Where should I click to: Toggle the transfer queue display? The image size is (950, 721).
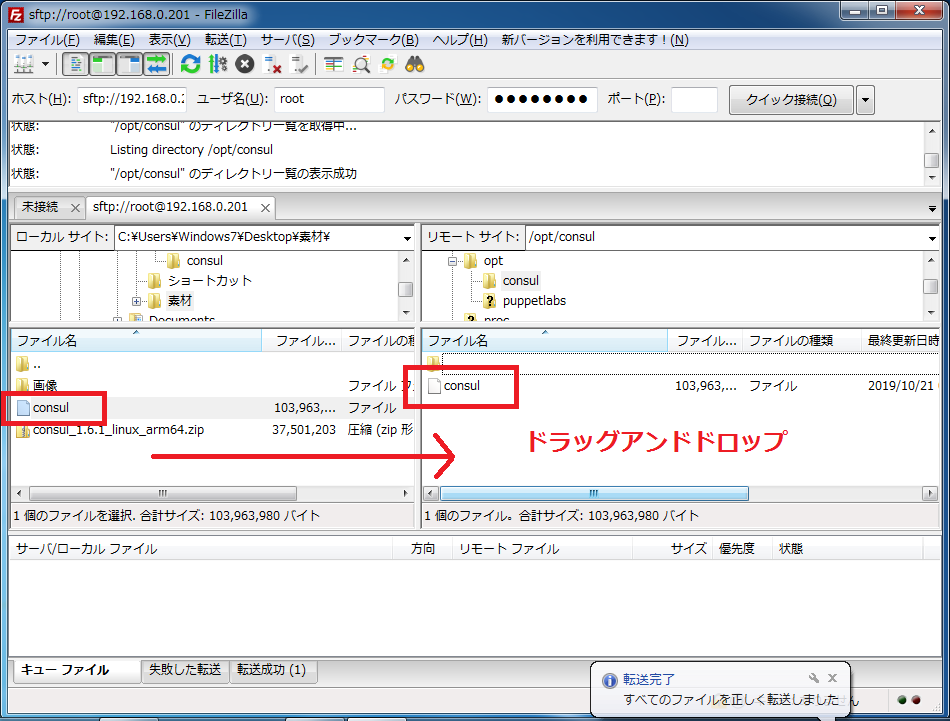pos(156,64)
